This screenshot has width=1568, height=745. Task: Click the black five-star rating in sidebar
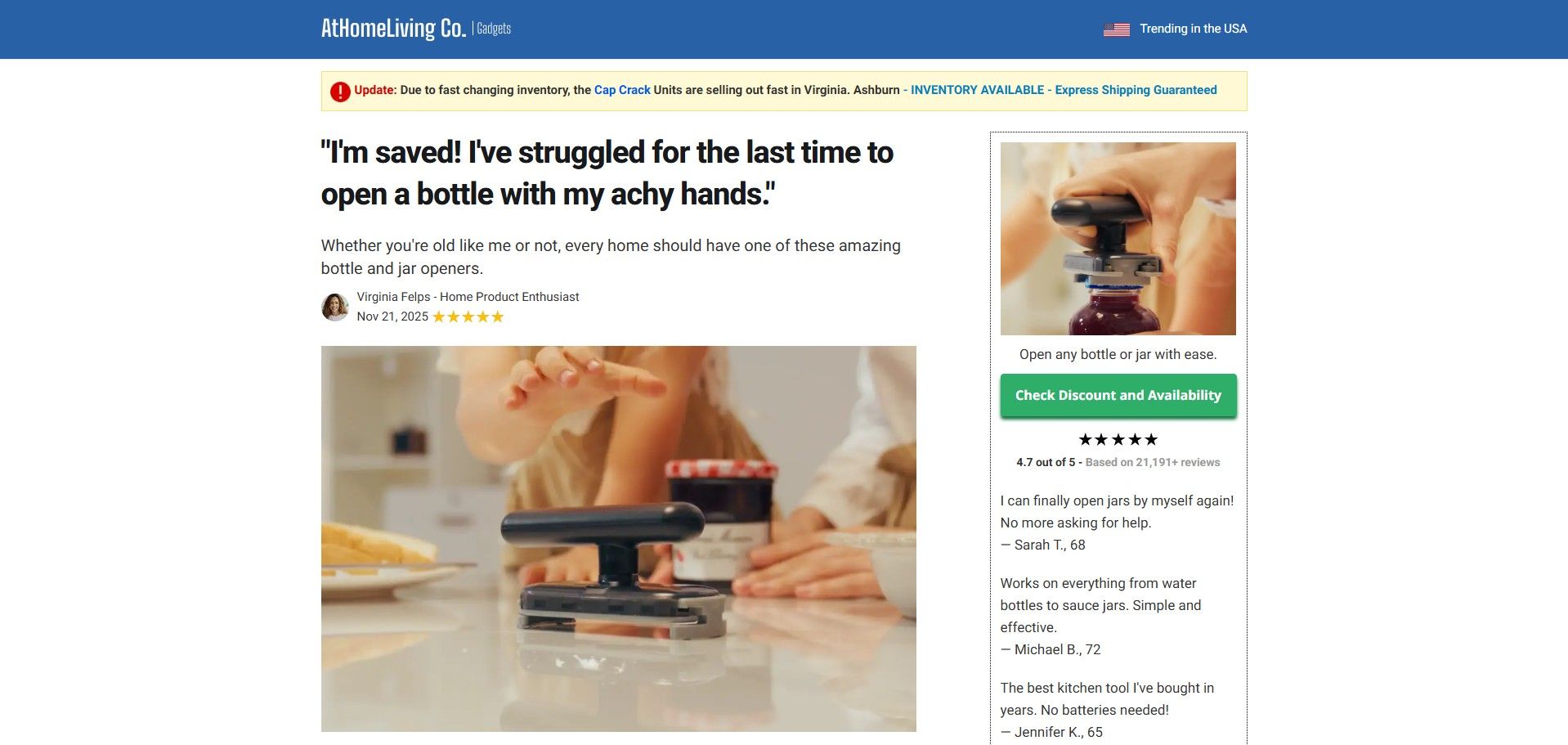1118,440
